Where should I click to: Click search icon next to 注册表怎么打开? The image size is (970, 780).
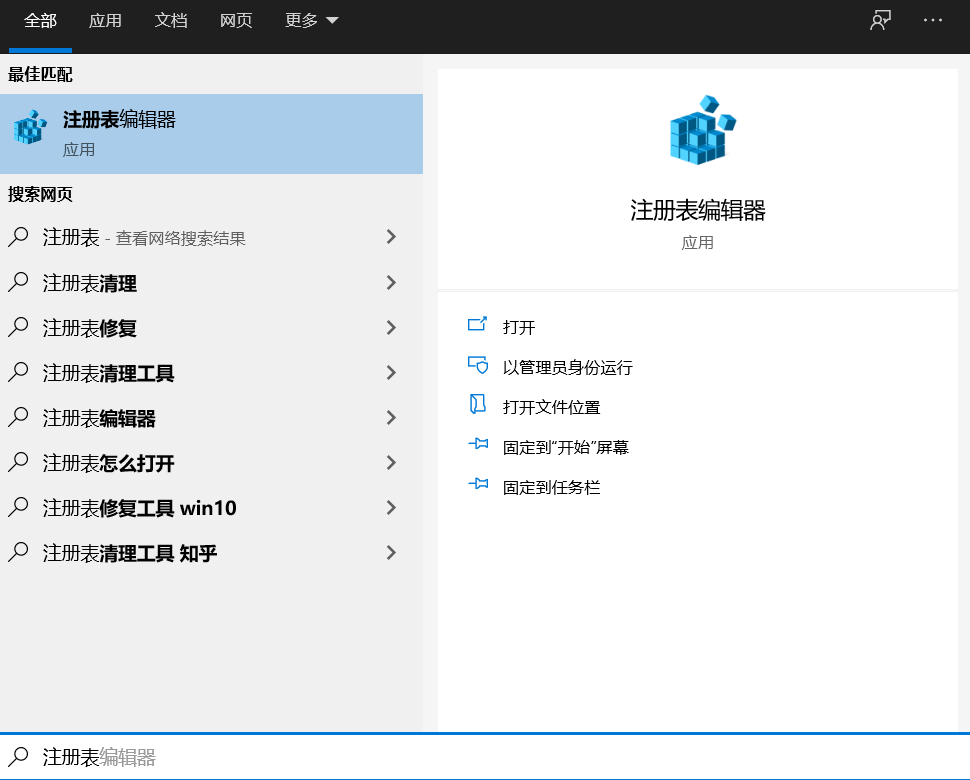[x=19, y=463]
